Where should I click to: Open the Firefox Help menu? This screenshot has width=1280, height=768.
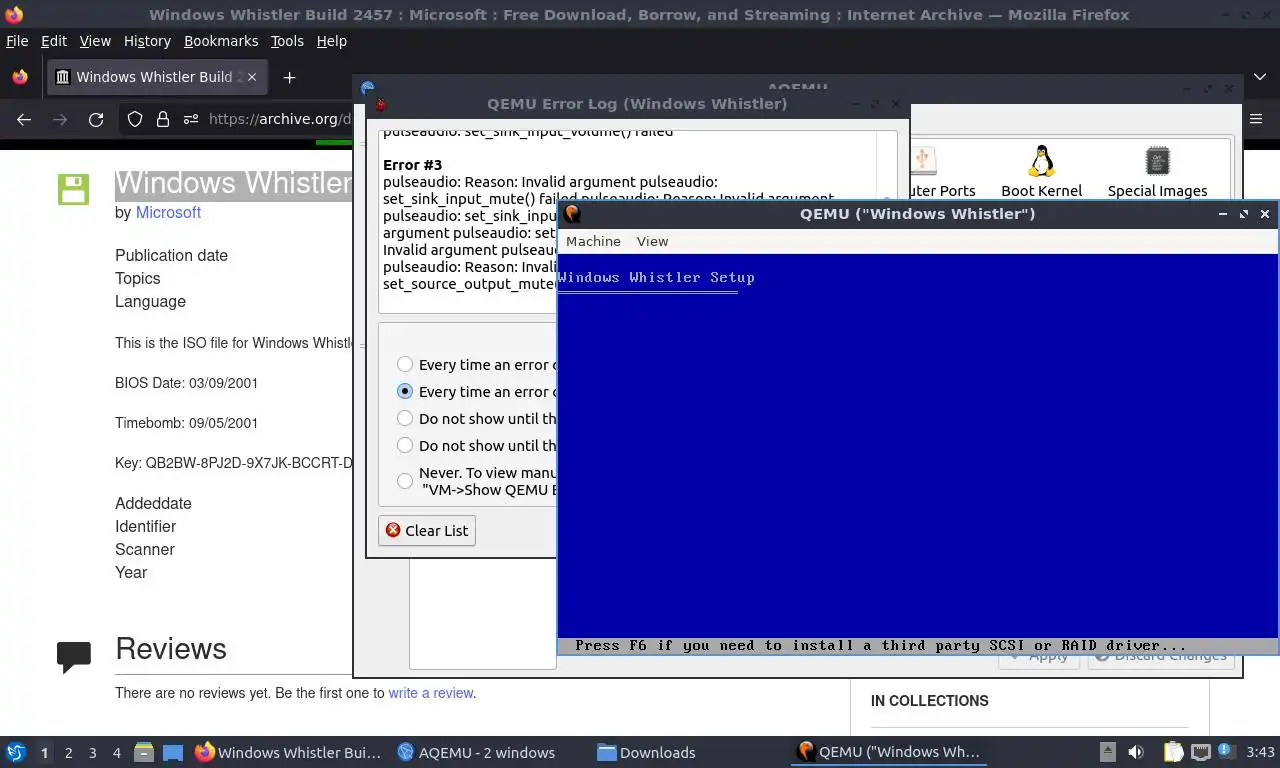[331, 41]
